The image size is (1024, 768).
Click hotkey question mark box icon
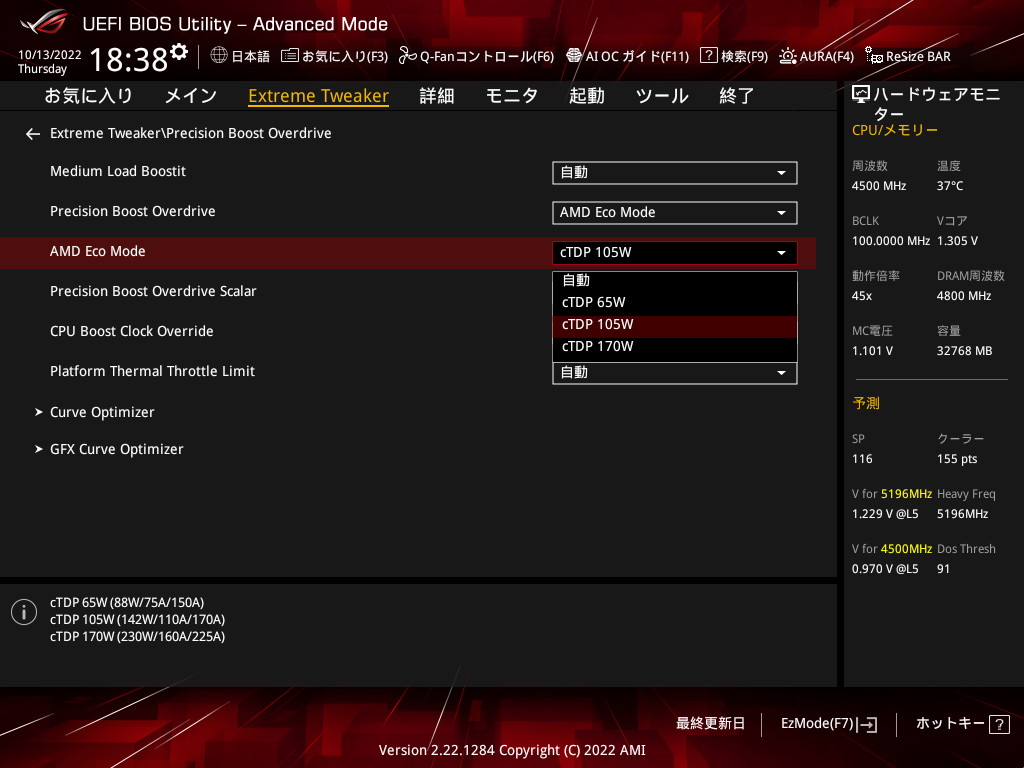point(999,724)
